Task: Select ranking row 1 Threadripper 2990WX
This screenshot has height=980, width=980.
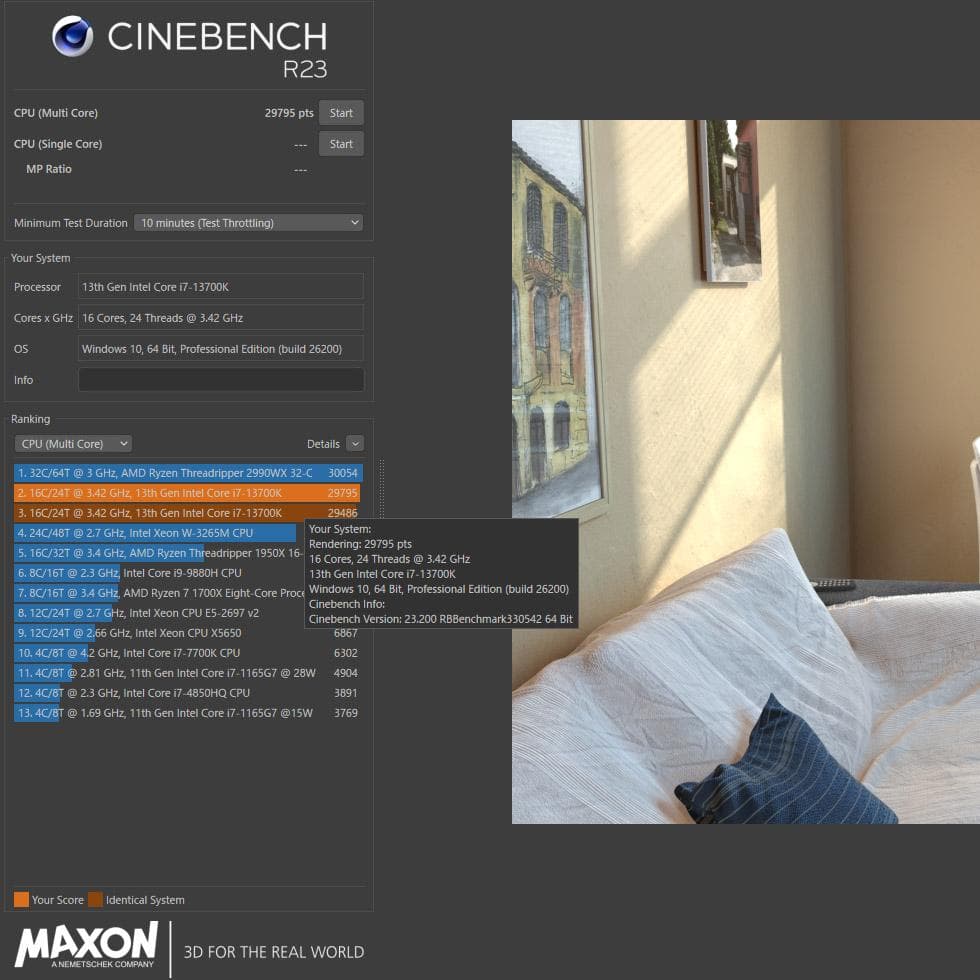Action: (188, 473)
